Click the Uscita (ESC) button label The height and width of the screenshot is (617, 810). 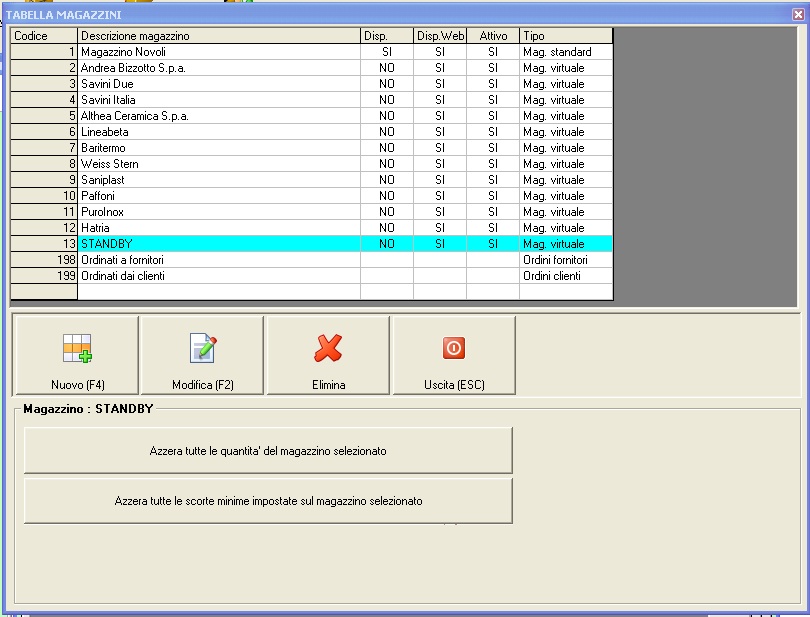tap(454, 385)
